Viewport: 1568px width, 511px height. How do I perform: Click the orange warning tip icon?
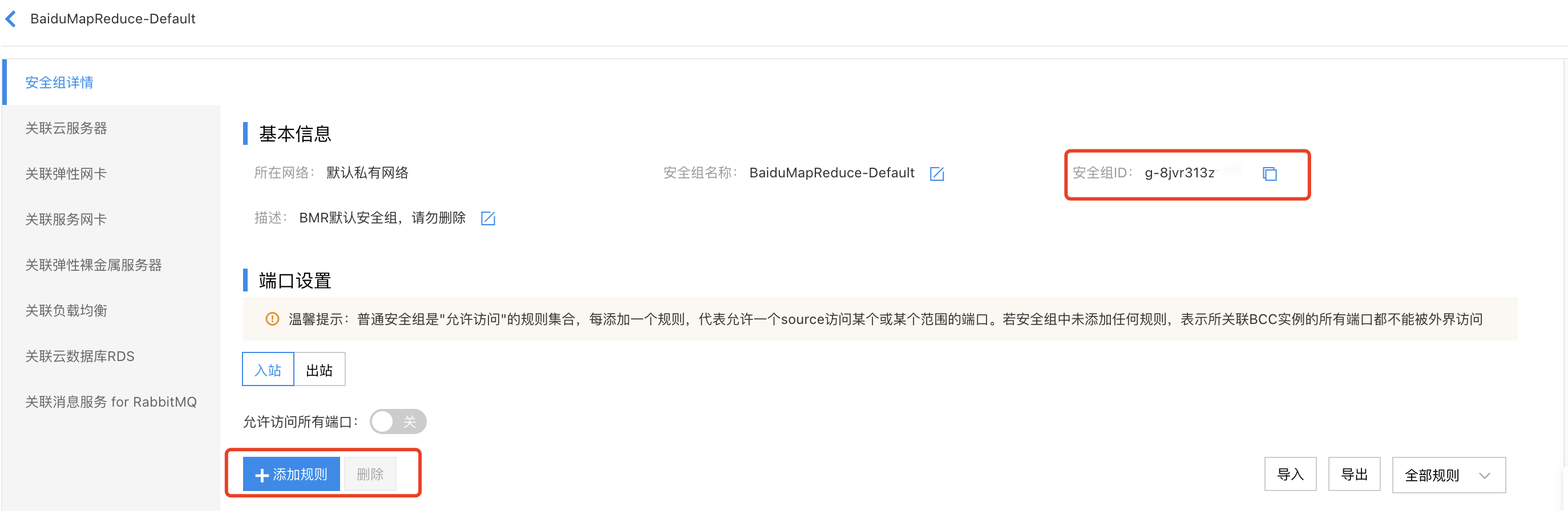(x=272, y=319)
